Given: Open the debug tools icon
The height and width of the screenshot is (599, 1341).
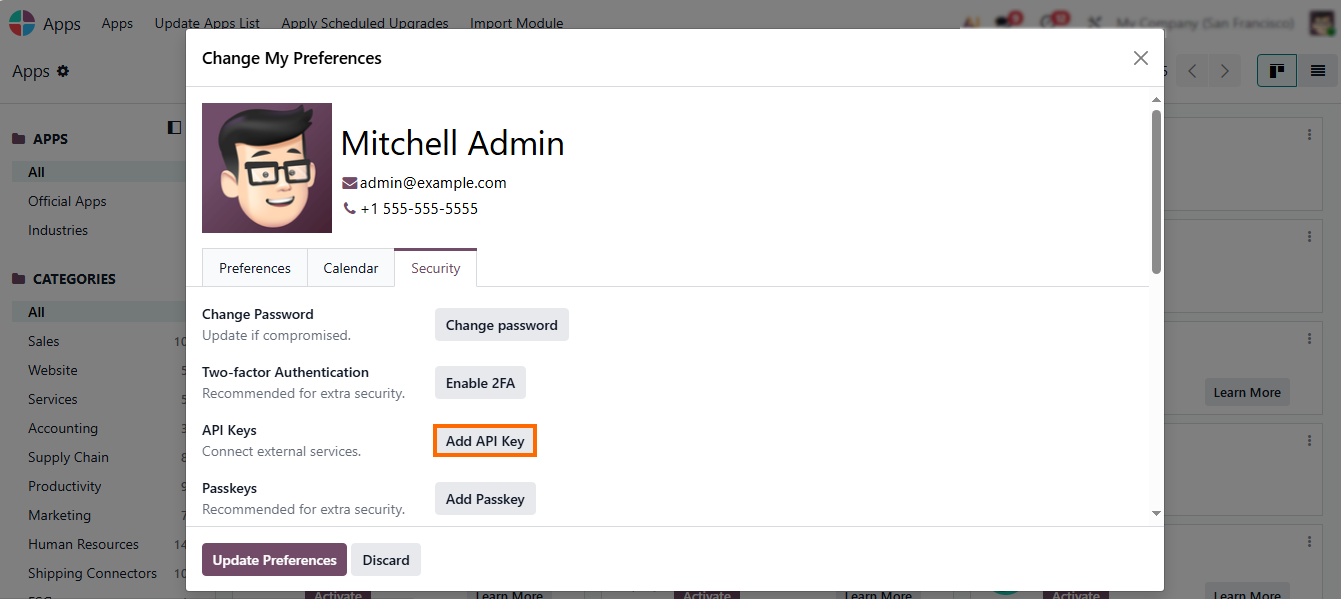Looking at the screenshot, I should pos(1095,23).
